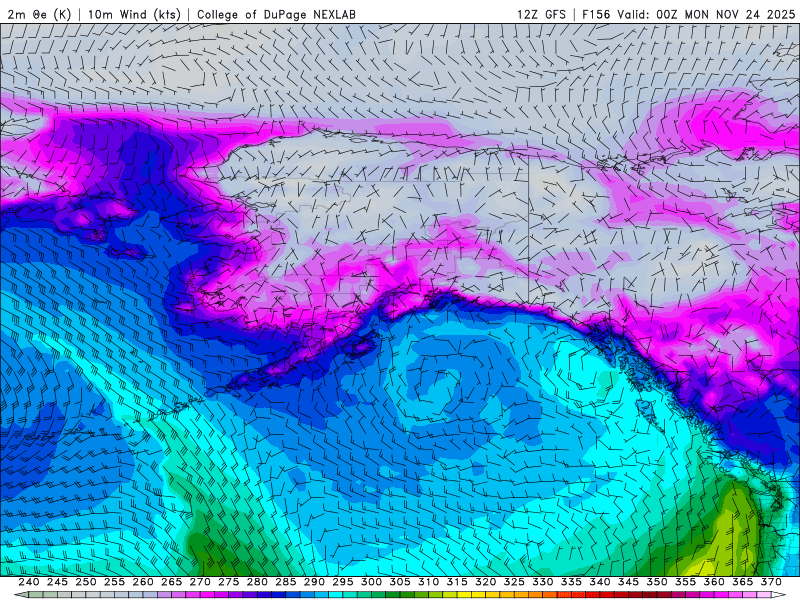Click the 325 color scale label
This screenshot has height=600, width=800.
[x=514, y=582]
